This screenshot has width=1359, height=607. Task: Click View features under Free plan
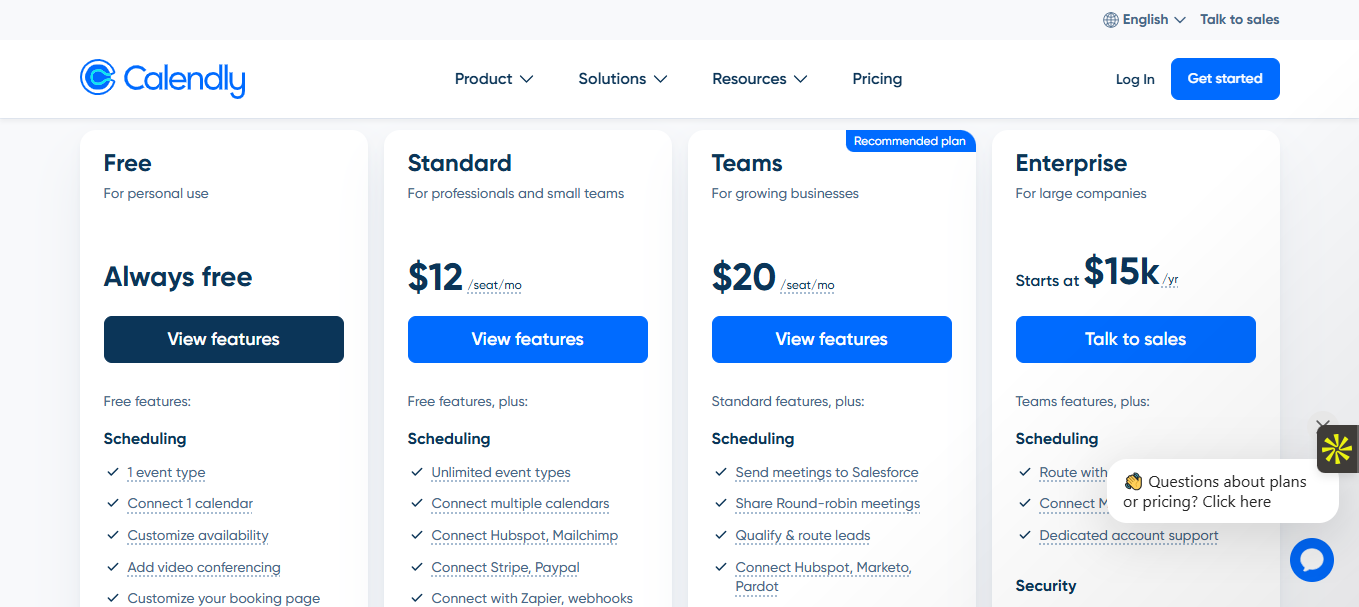tap(224, 339)
